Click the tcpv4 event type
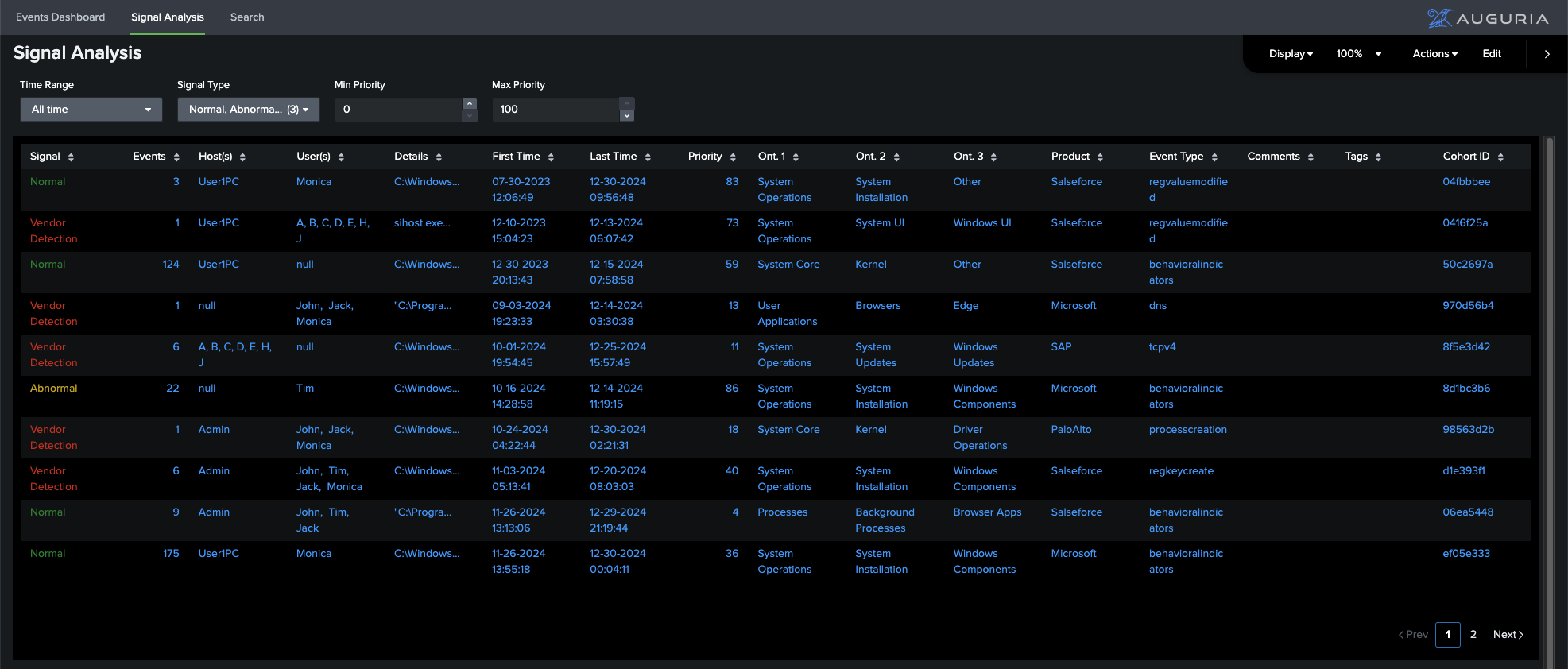 tap(1163, 347)
